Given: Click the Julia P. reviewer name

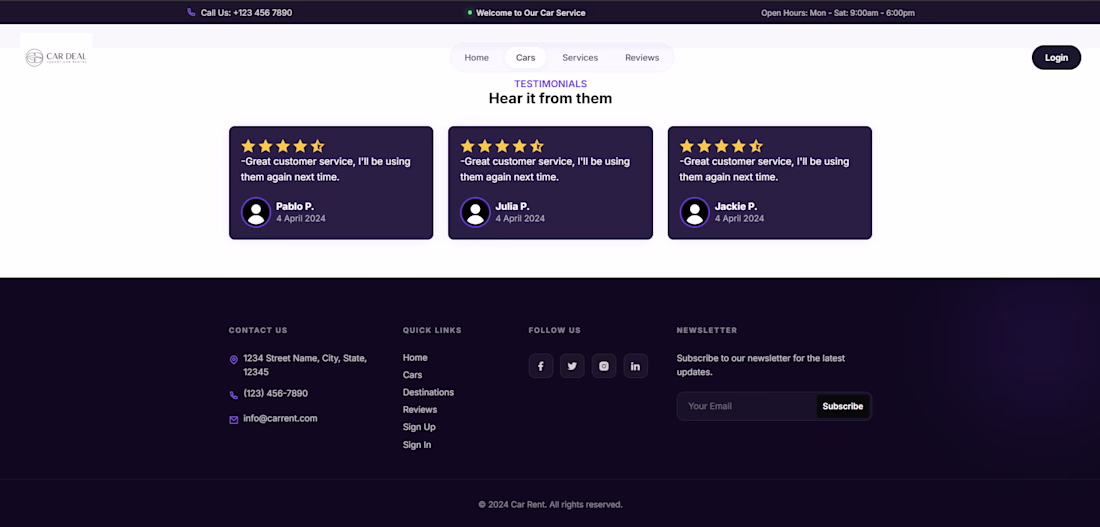Looking at the screenshot, I should click(x=512, y=206).
